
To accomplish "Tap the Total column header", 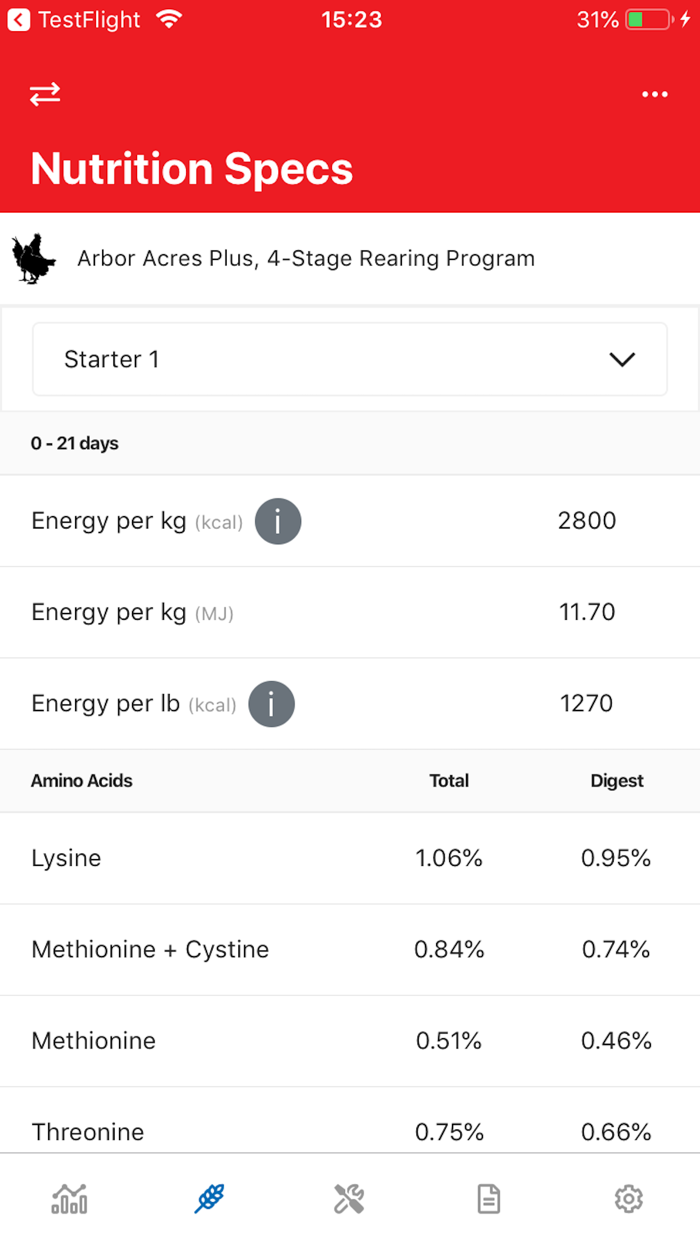I will pyautogui.click(x=449, y=781).
